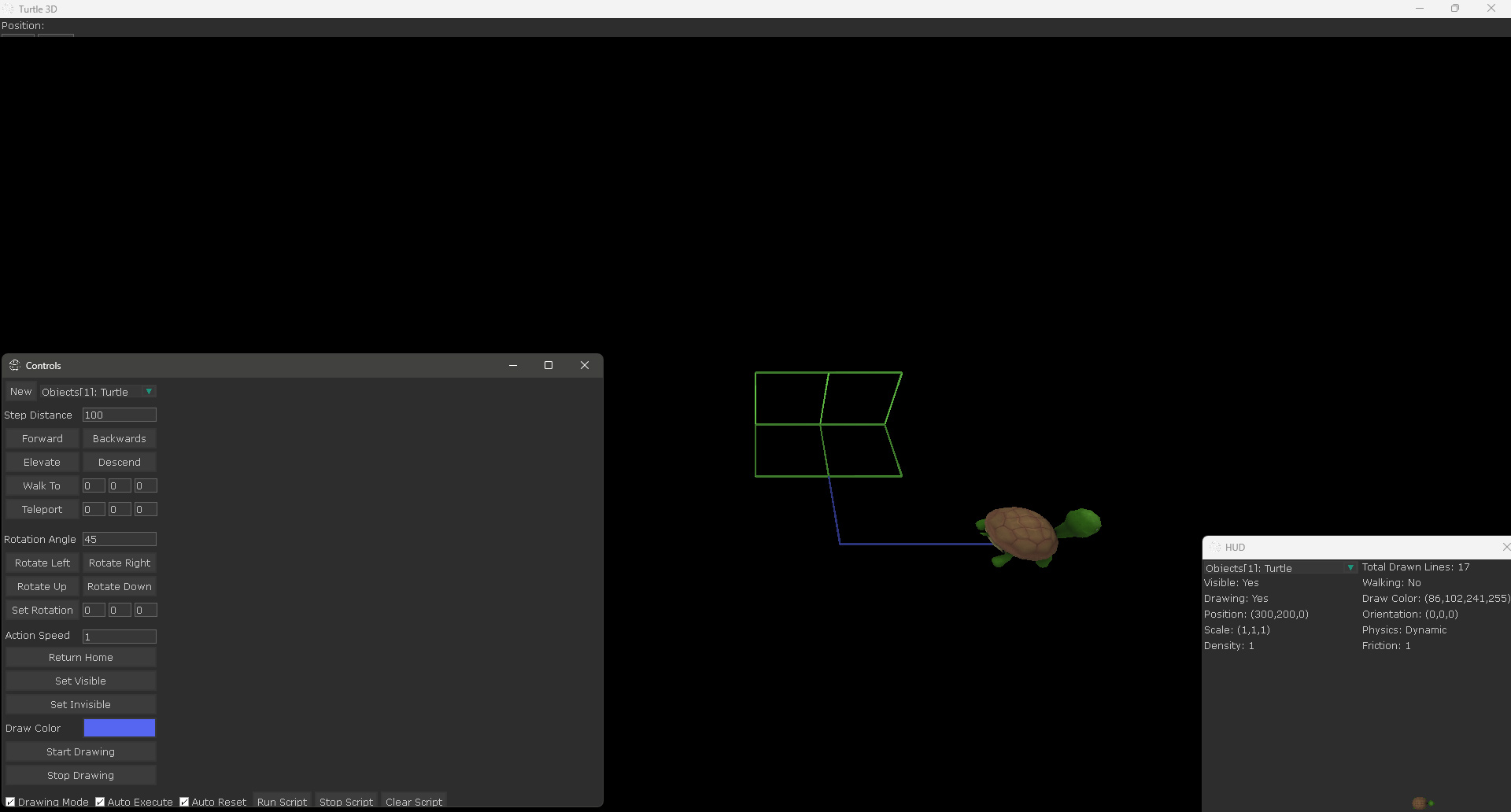Image resolution: width=1511 pixels, height=812 pixels.
Task: Close the Controls window
Action: coord(585,365)
